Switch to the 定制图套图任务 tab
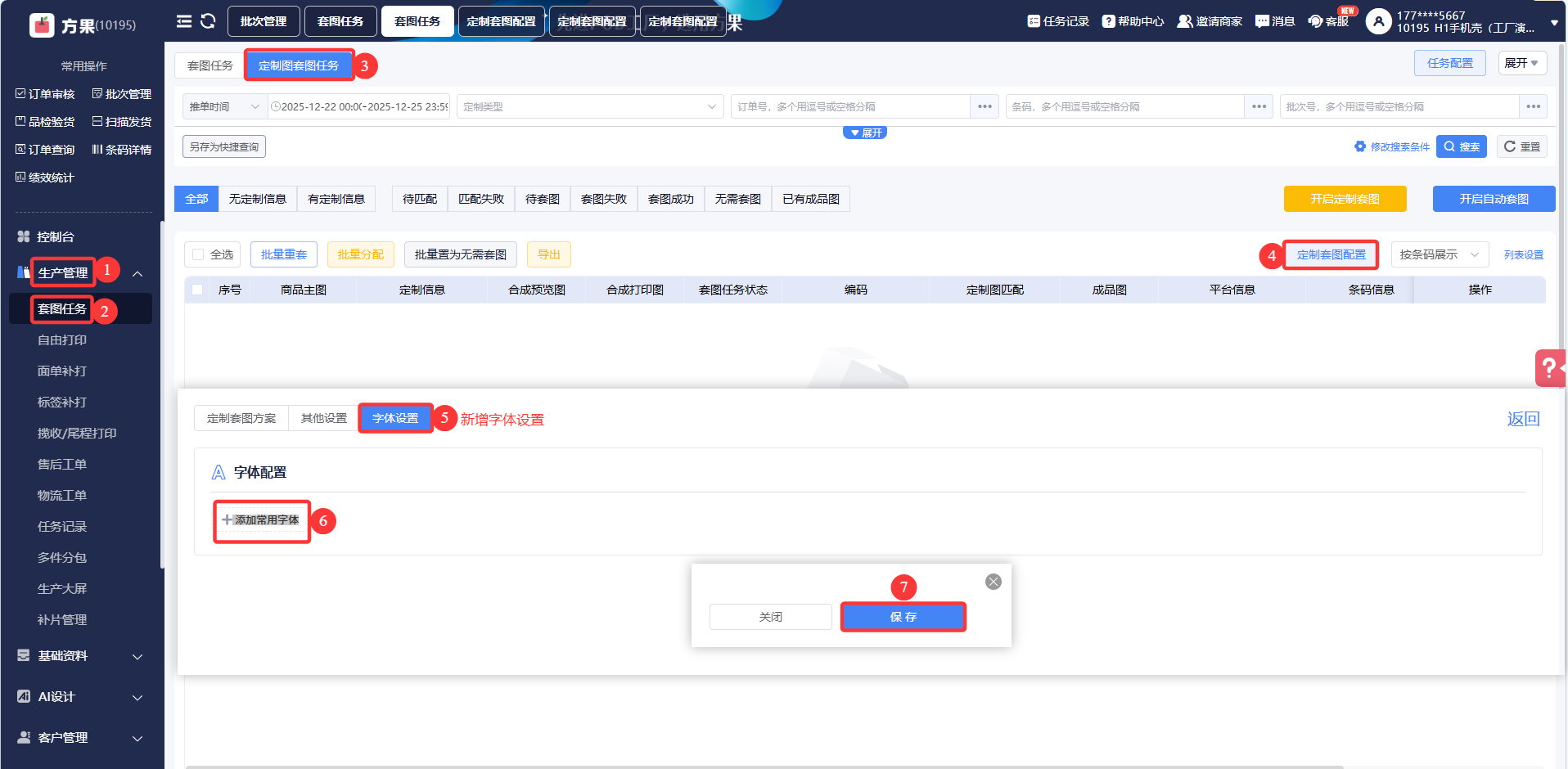The width and height of the screenshot is (1568, 769). pos(299,65)
